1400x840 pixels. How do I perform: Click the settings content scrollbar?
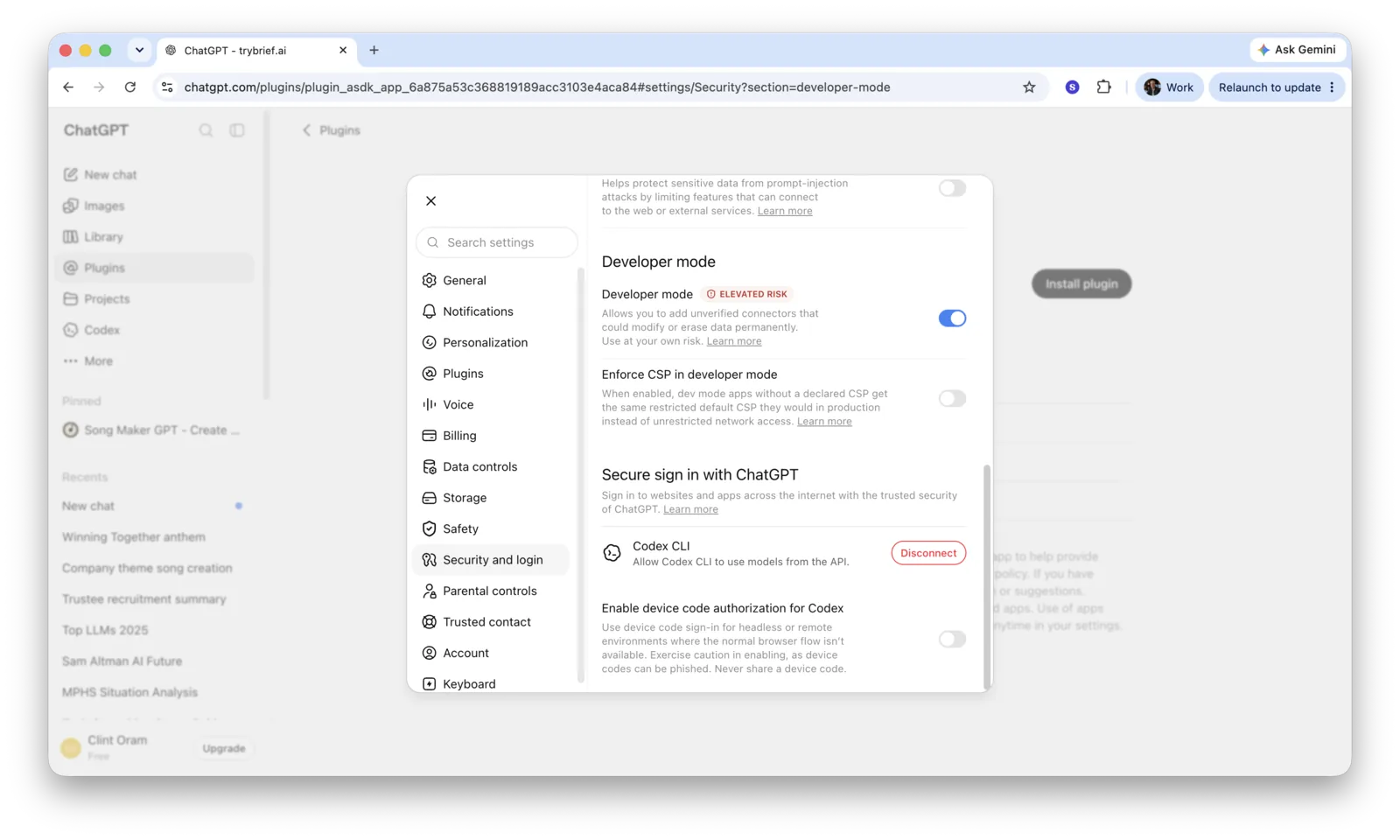point(987,577)
